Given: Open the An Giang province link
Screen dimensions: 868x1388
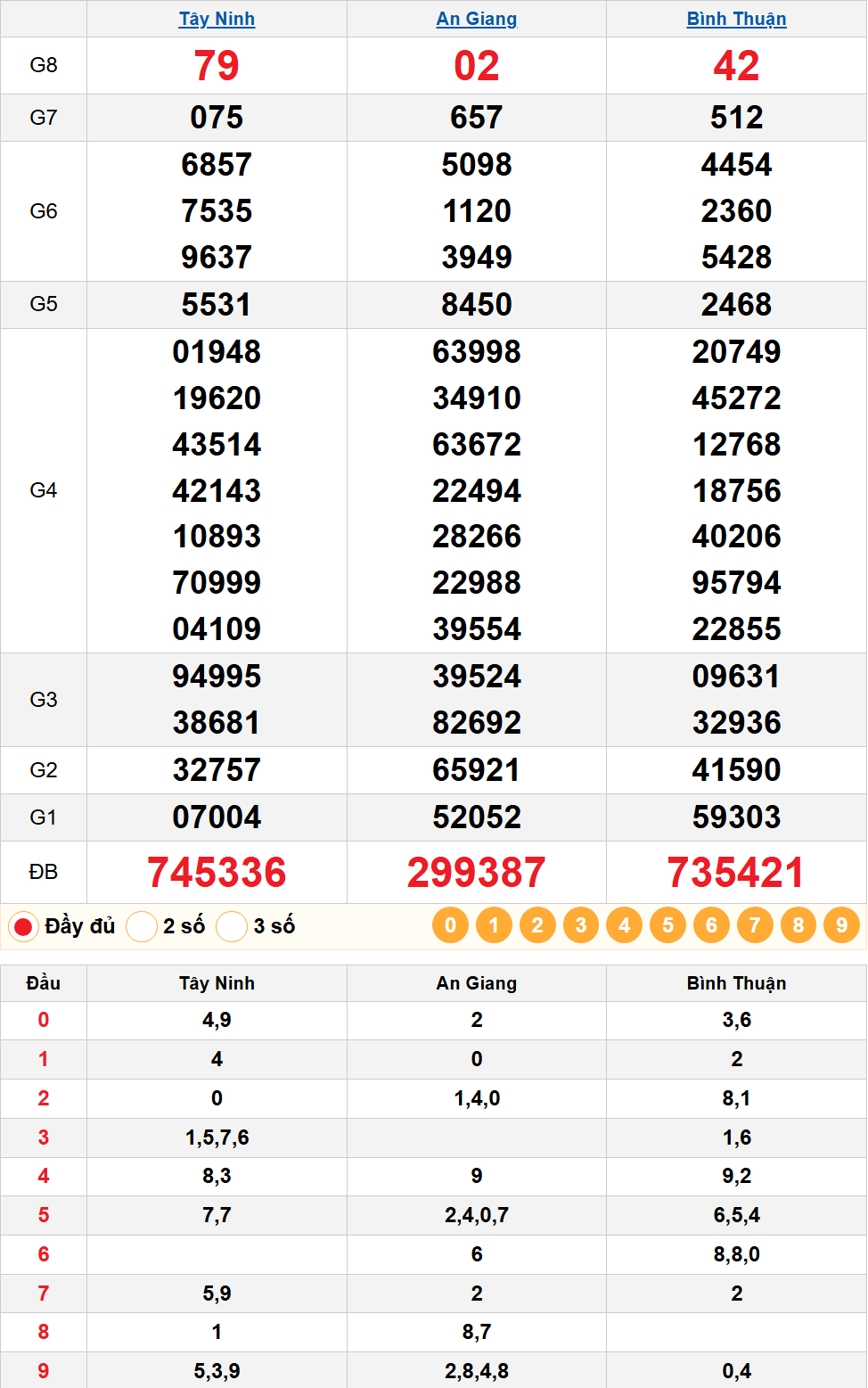Looking at the screenshot, I should 476,19.
